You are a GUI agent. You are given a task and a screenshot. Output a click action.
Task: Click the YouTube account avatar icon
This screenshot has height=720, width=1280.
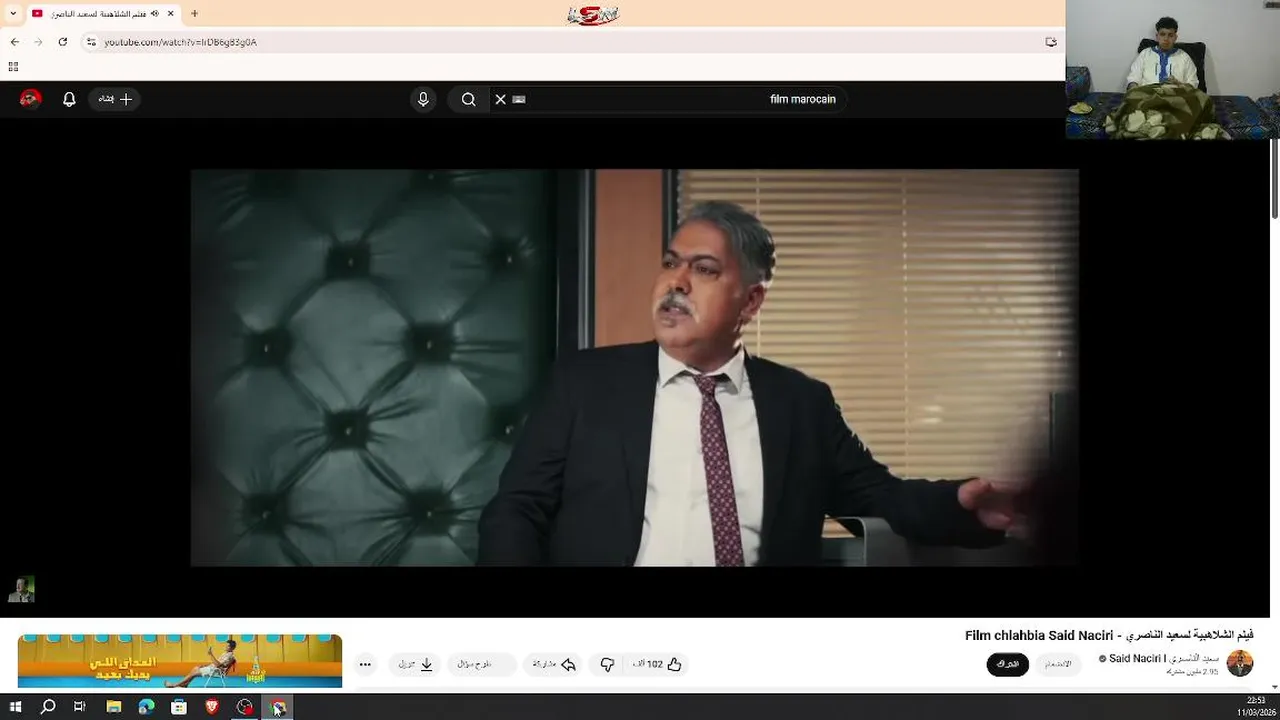[x=31, y=99]
